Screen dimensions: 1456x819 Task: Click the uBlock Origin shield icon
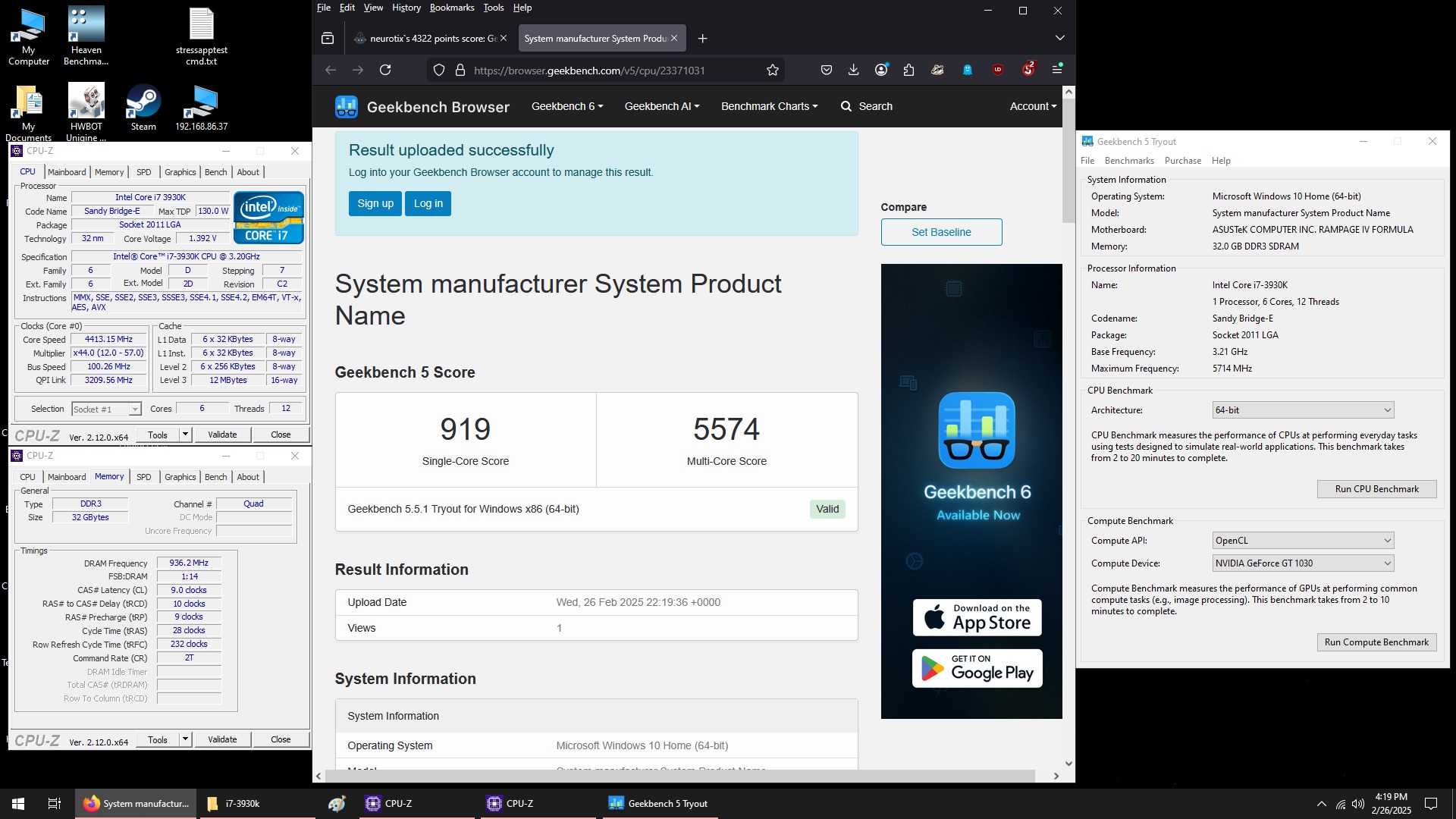998,70
